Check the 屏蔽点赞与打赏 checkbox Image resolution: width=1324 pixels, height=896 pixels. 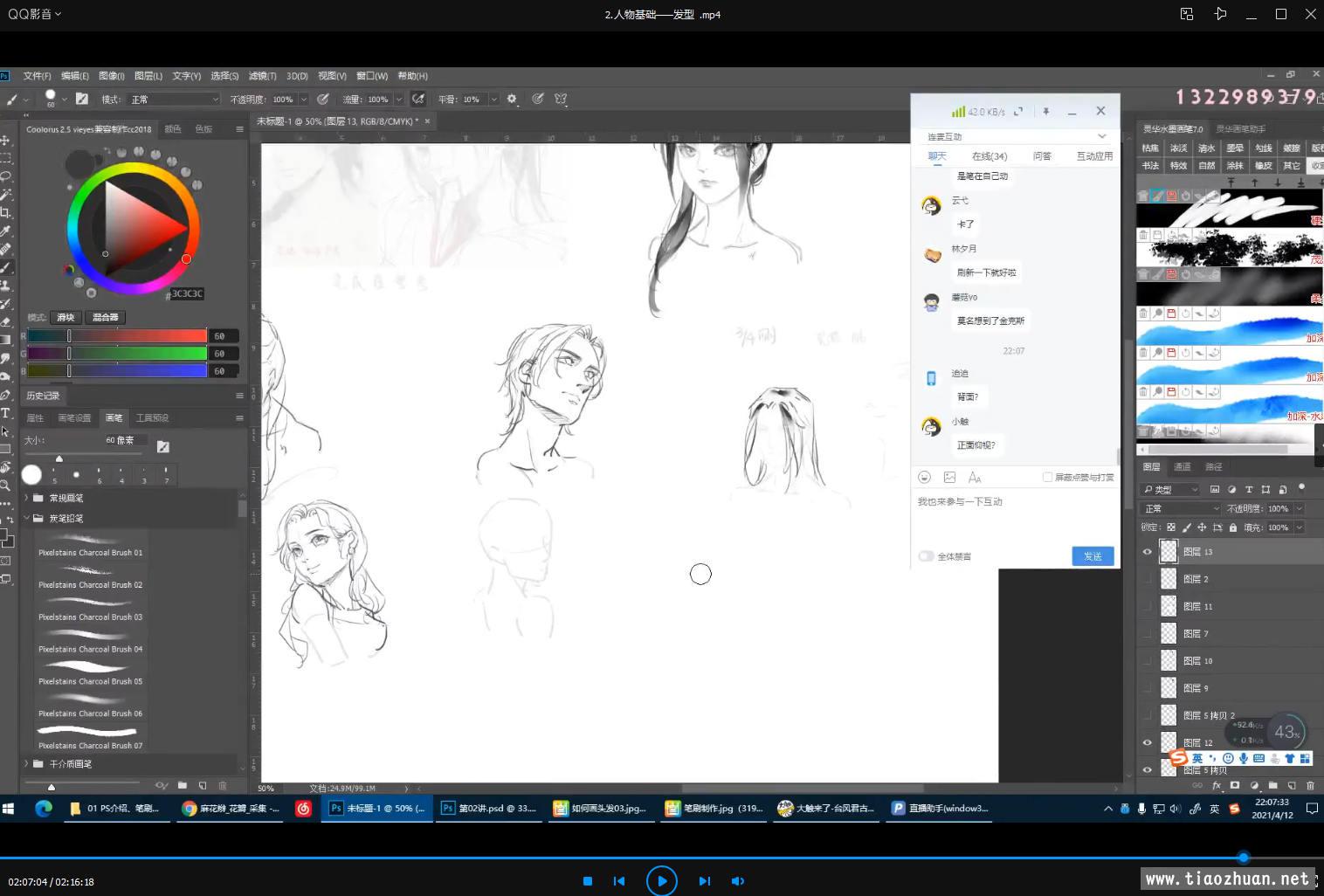(x=1047, y=477)
